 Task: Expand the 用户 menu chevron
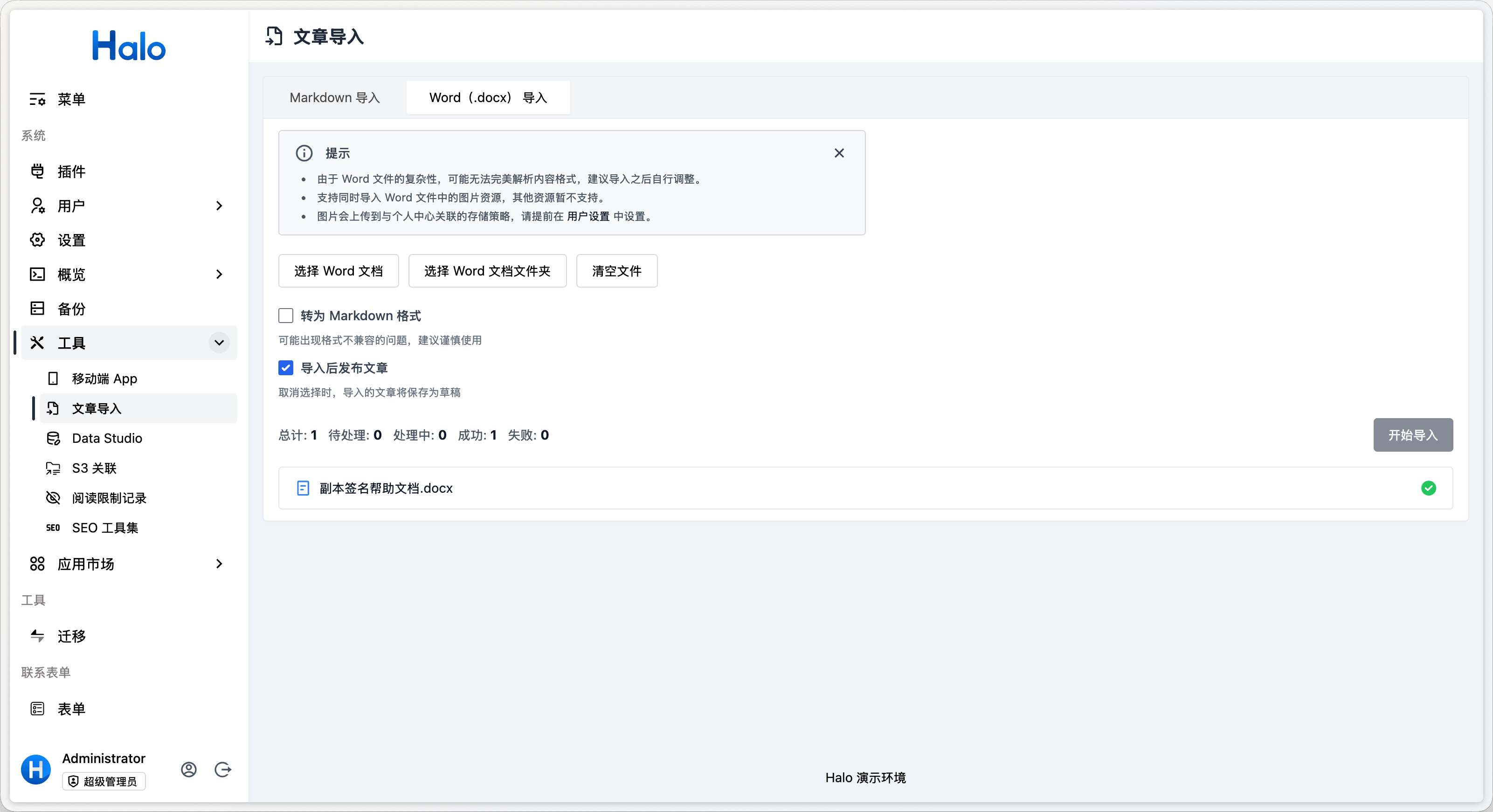[x=219, y=206]
